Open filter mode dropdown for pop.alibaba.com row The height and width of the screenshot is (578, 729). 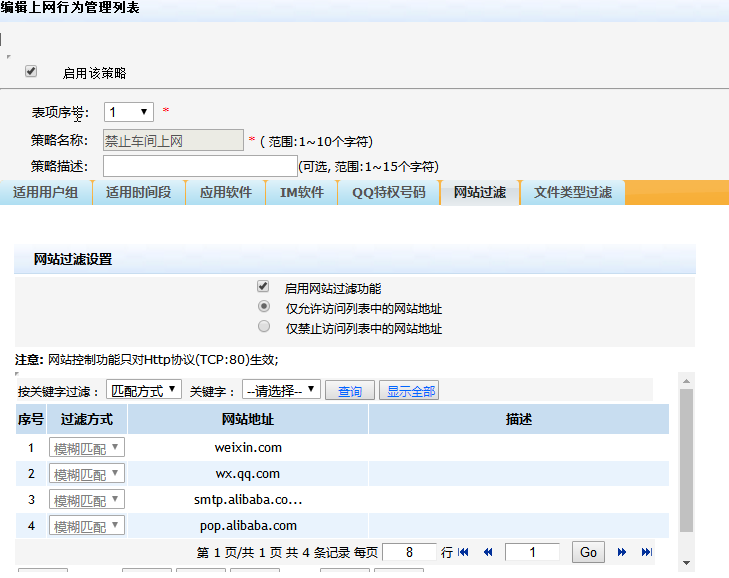(x=86, y=525)
